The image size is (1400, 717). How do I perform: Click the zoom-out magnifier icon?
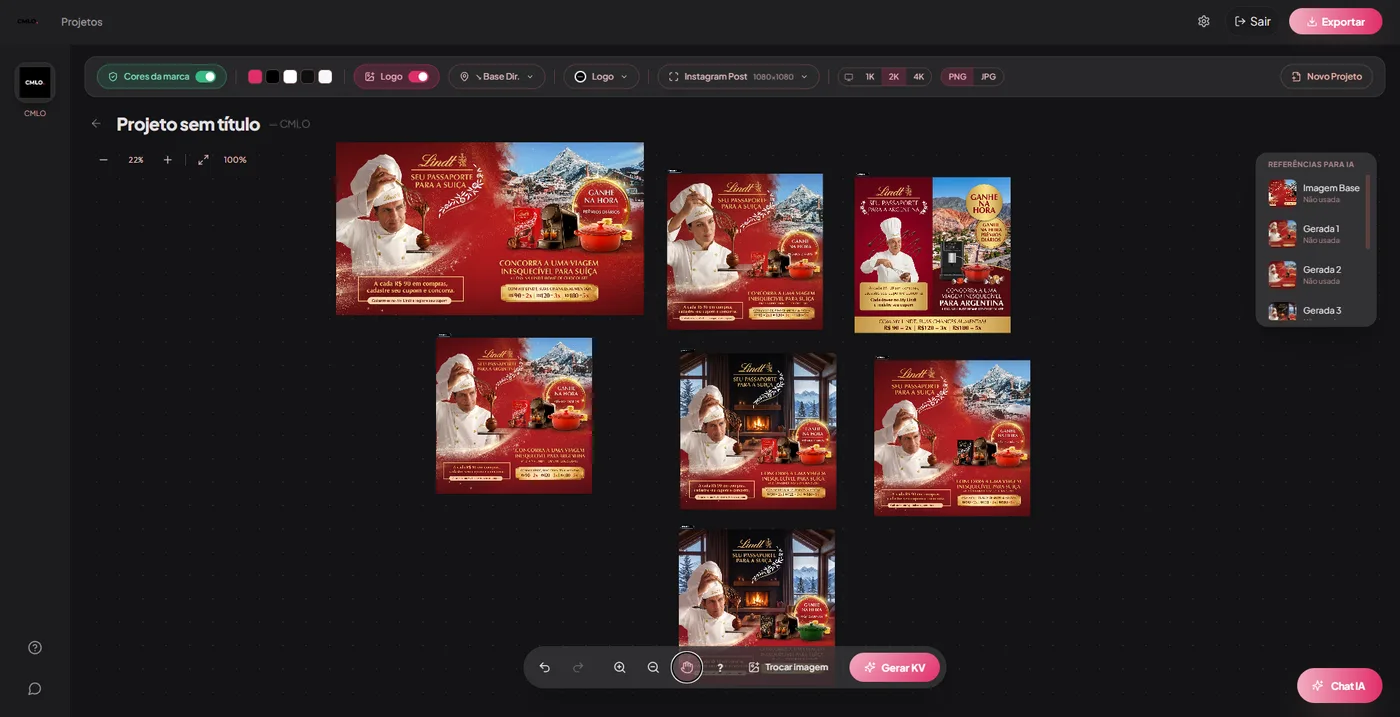(653, 667)
